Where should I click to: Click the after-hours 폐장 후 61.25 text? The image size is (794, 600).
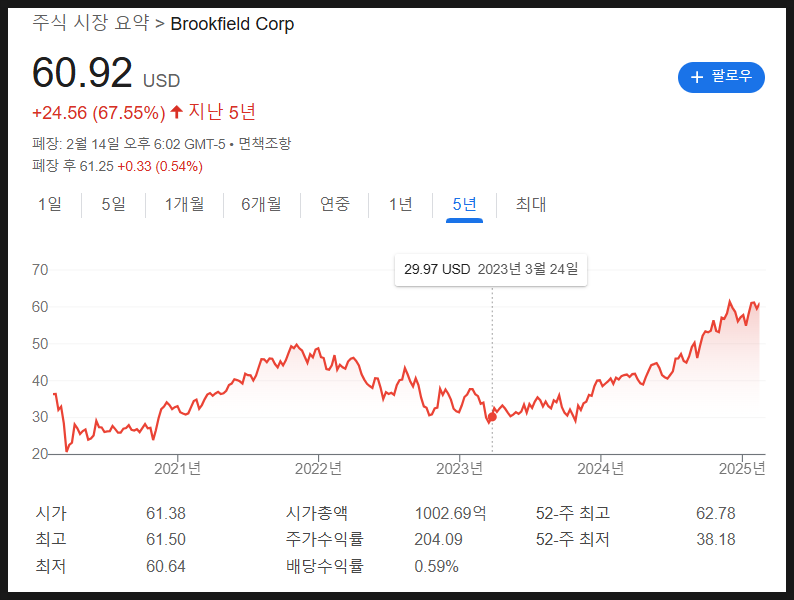coord(73,166)
